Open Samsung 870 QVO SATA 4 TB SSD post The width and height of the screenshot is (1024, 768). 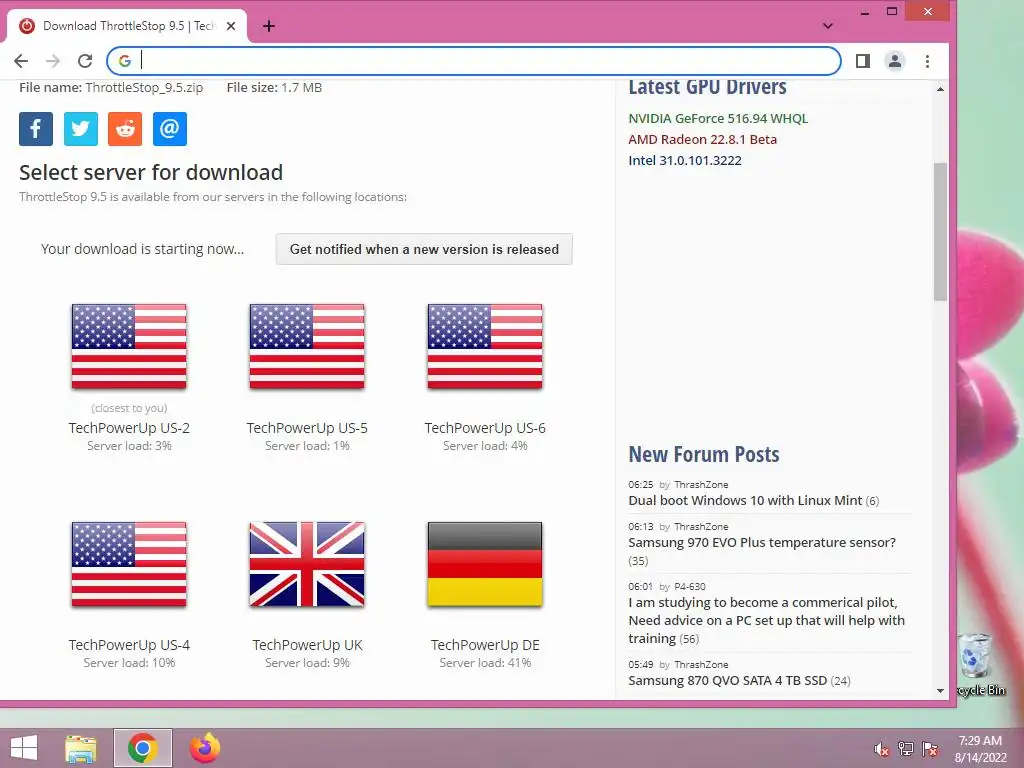pos(728,680)
